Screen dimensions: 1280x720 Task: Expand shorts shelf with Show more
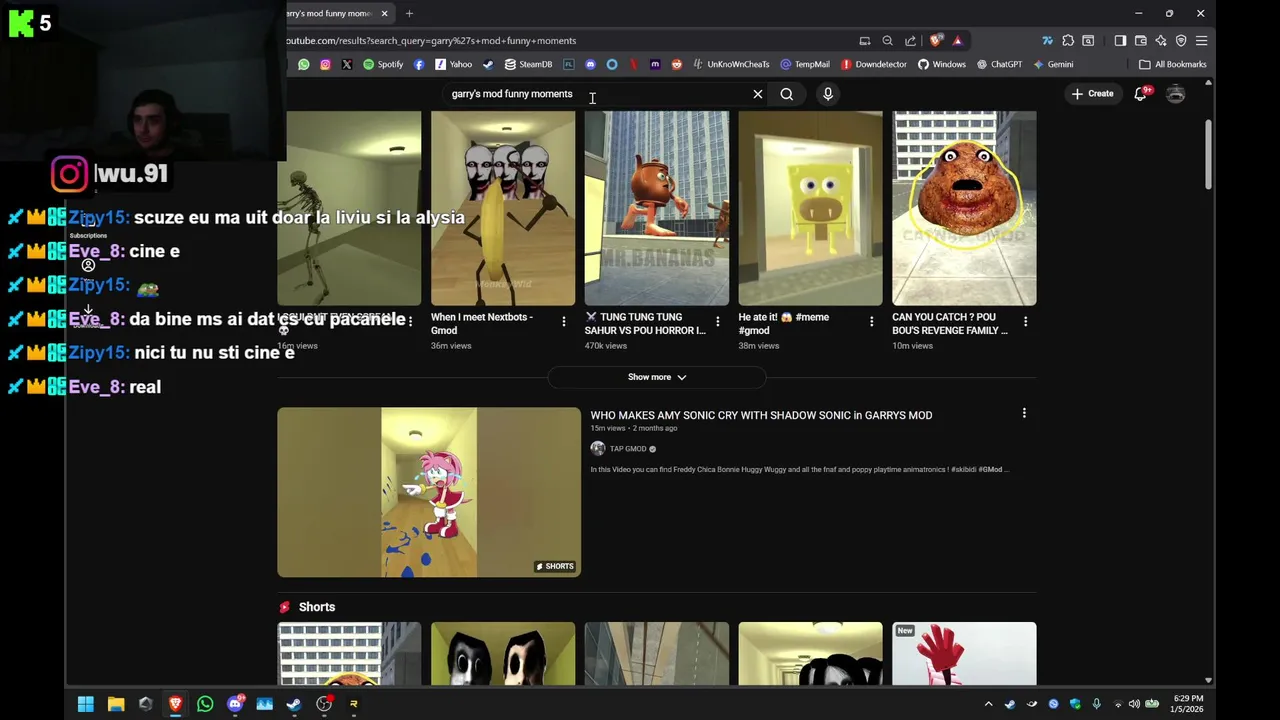point(657,377)
